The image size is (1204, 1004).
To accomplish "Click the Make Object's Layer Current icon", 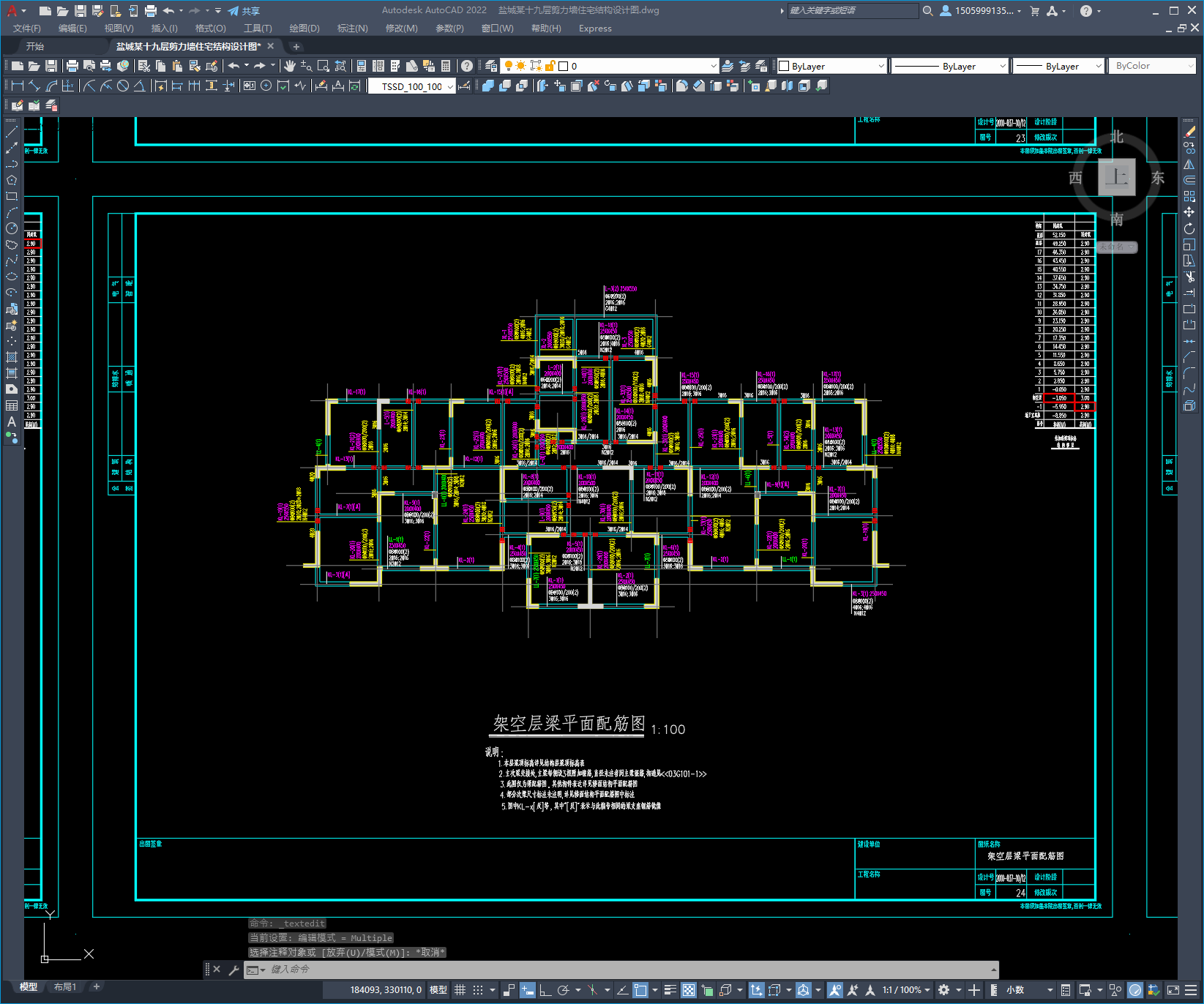I will point(728,66).
